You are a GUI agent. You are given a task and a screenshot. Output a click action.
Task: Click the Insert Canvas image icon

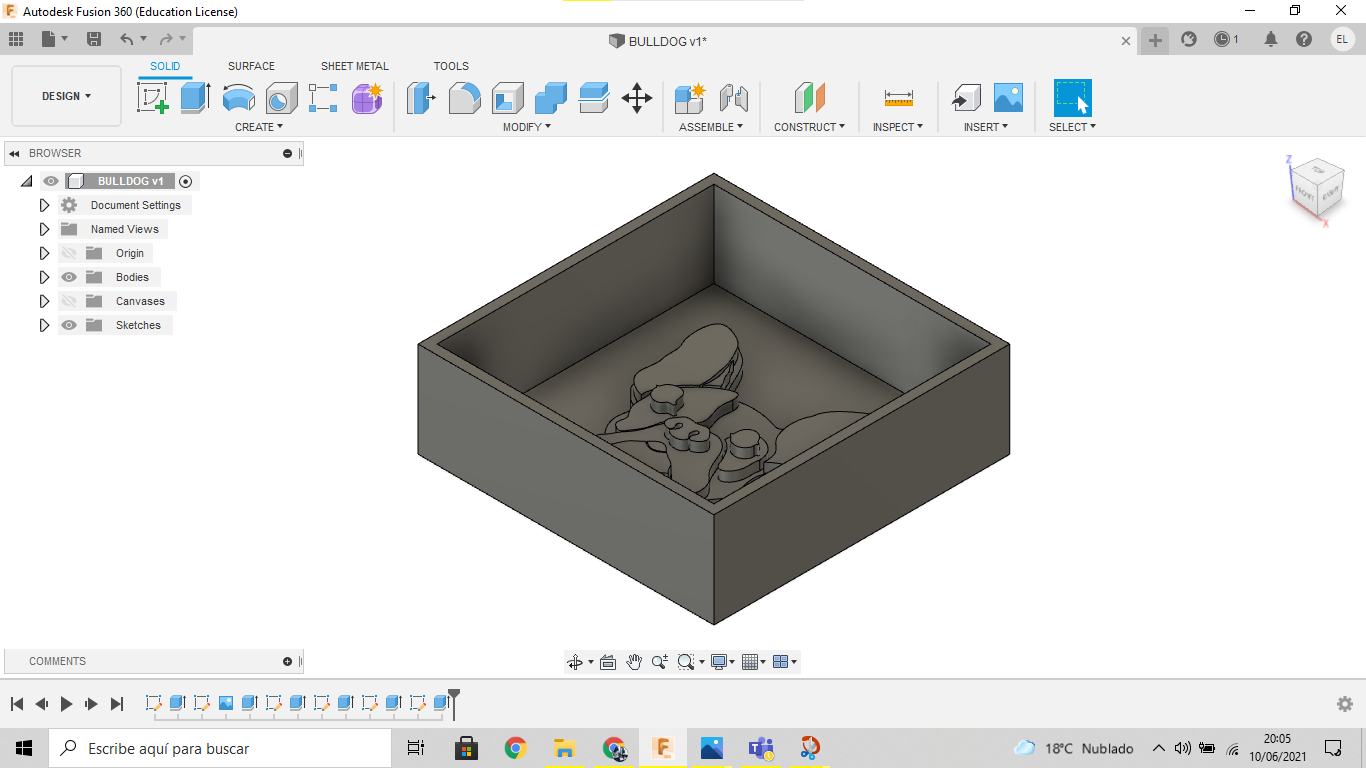pos(1008,98)
